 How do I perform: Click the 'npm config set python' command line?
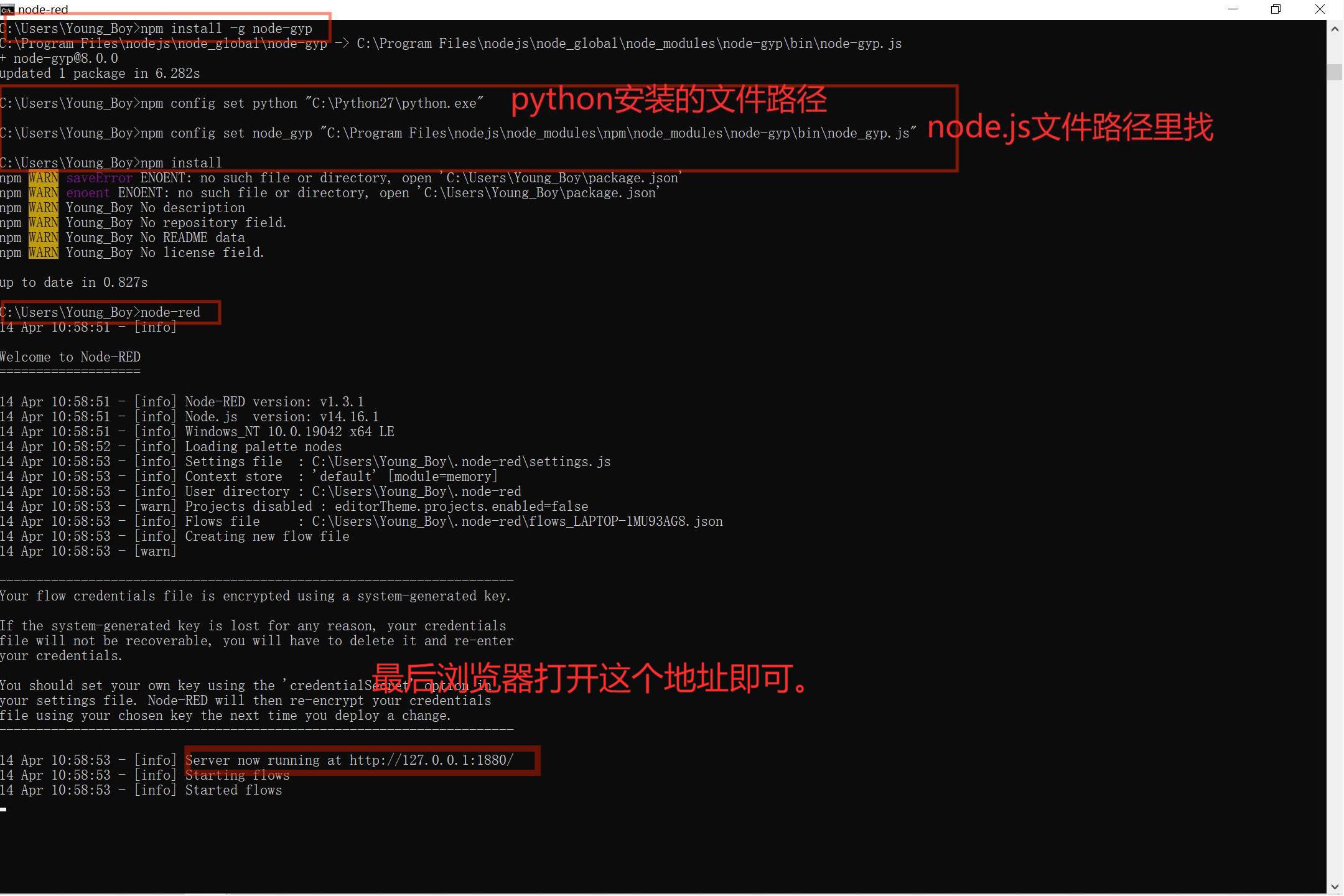pyautogui.click(x=241, y=103)
